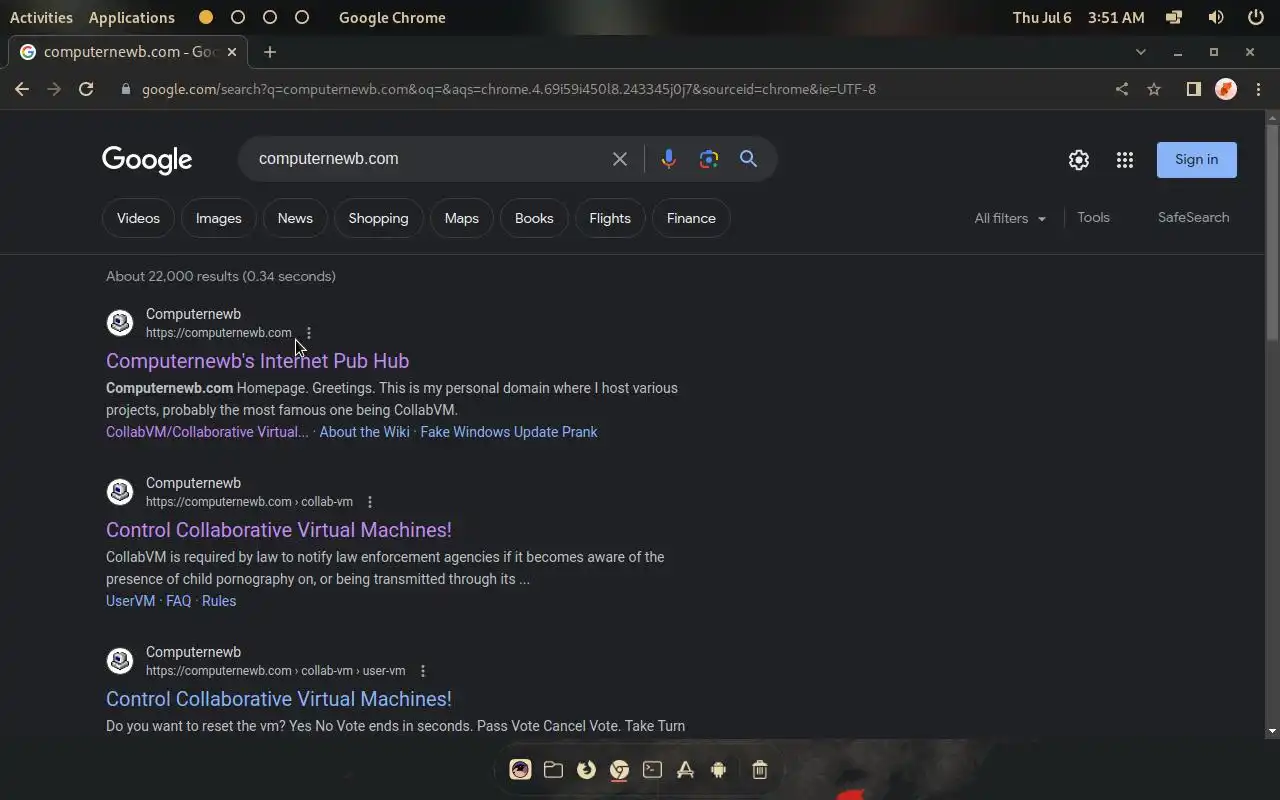Go to the Google logo homepage
The image size is (1280, 800).
click(x=147, y=160)
